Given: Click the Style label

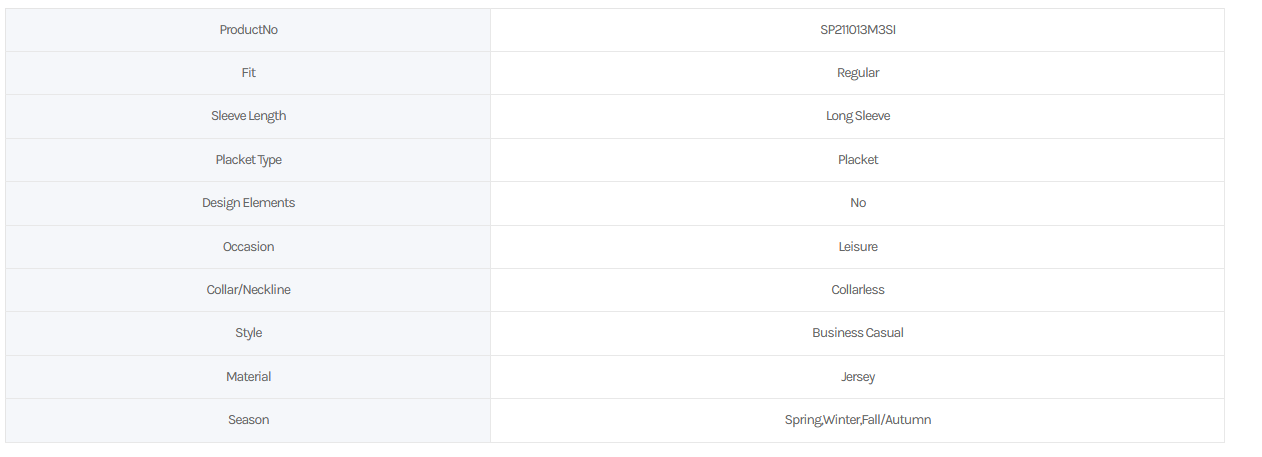Looking at the screenshot, I should [248, 333].
